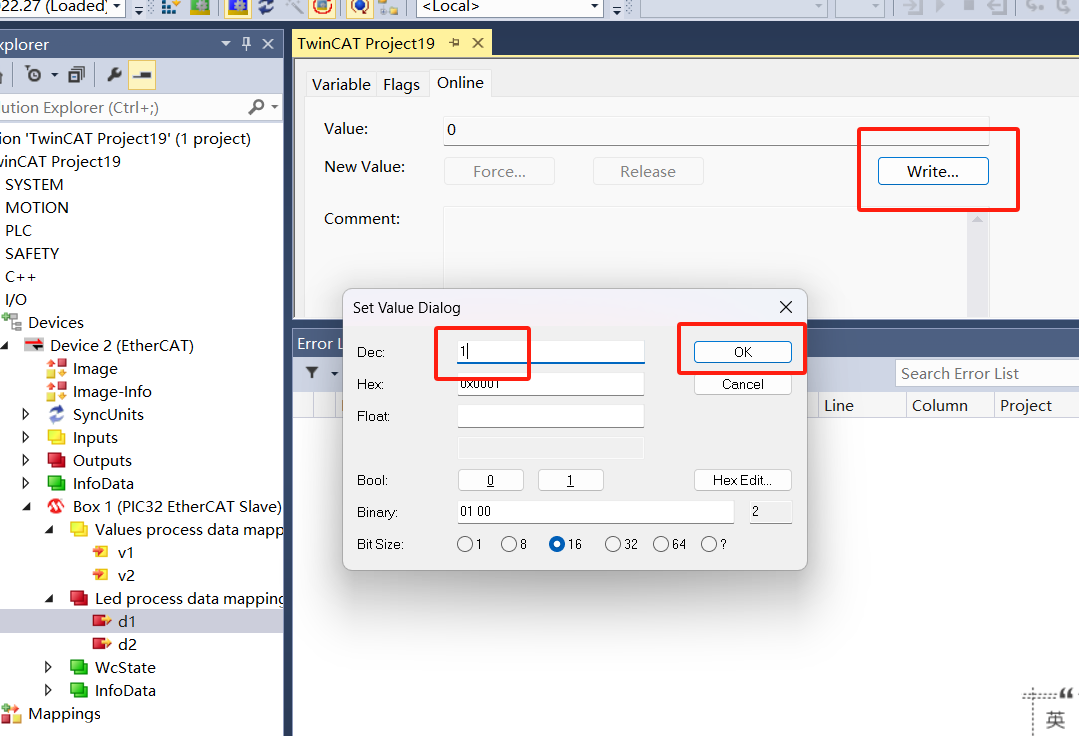Click the Show Online Data toolbar icon
The image size is (1079, 736).
pyautogui.click(x=359, y=7)
